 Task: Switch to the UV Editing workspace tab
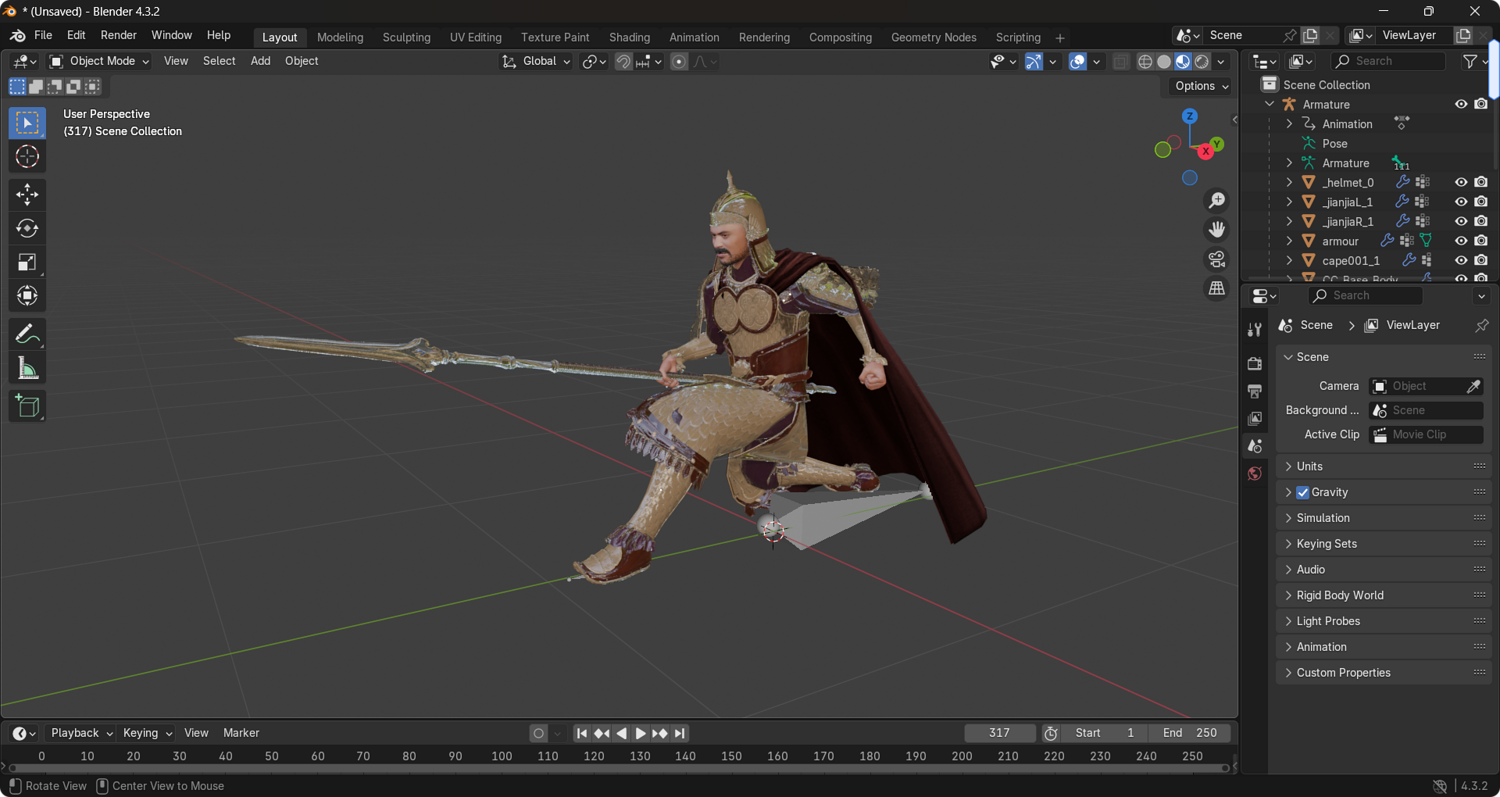click(475, 37)
